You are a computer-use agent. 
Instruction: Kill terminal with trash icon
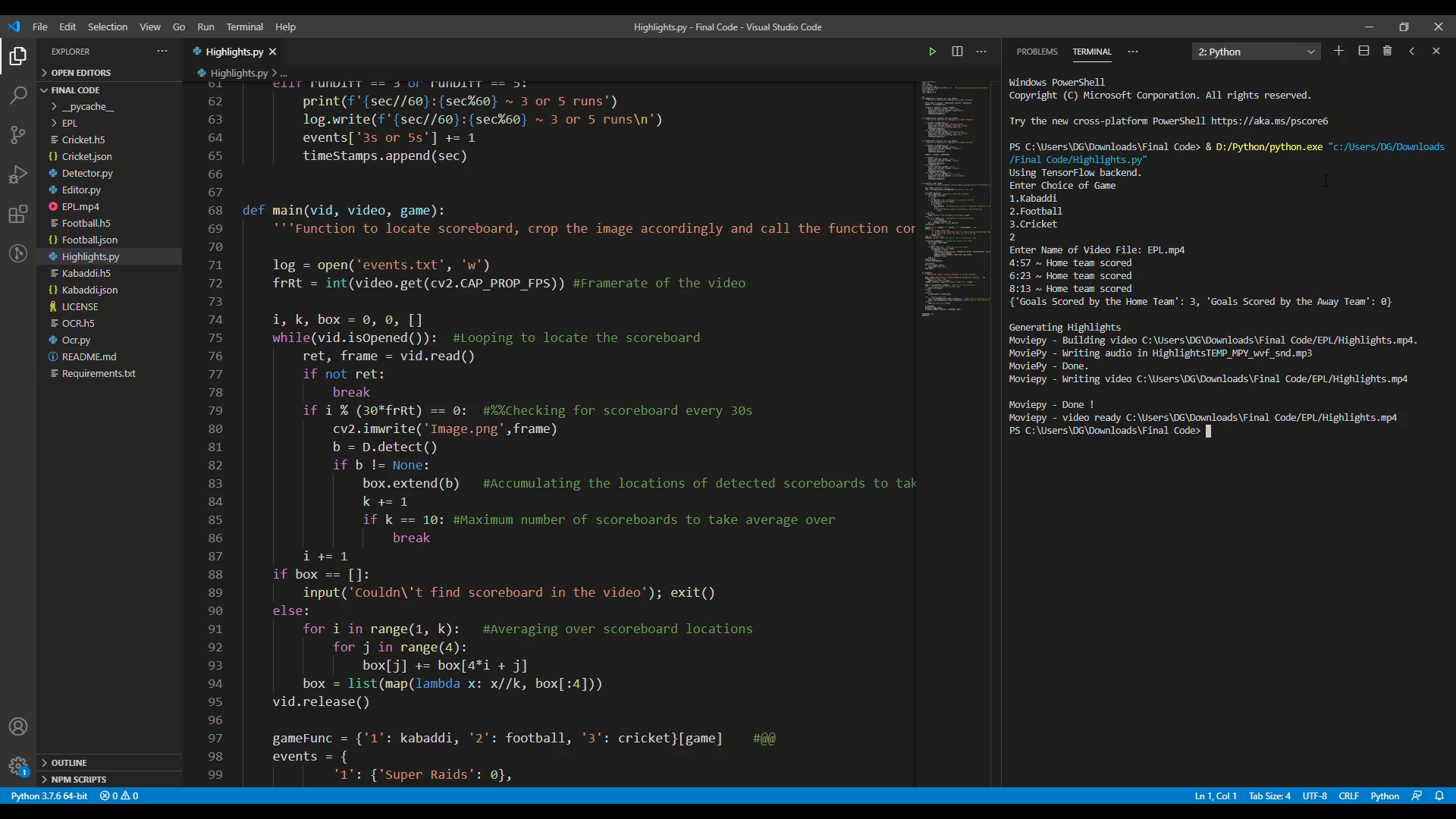(x=1387, y=51)
